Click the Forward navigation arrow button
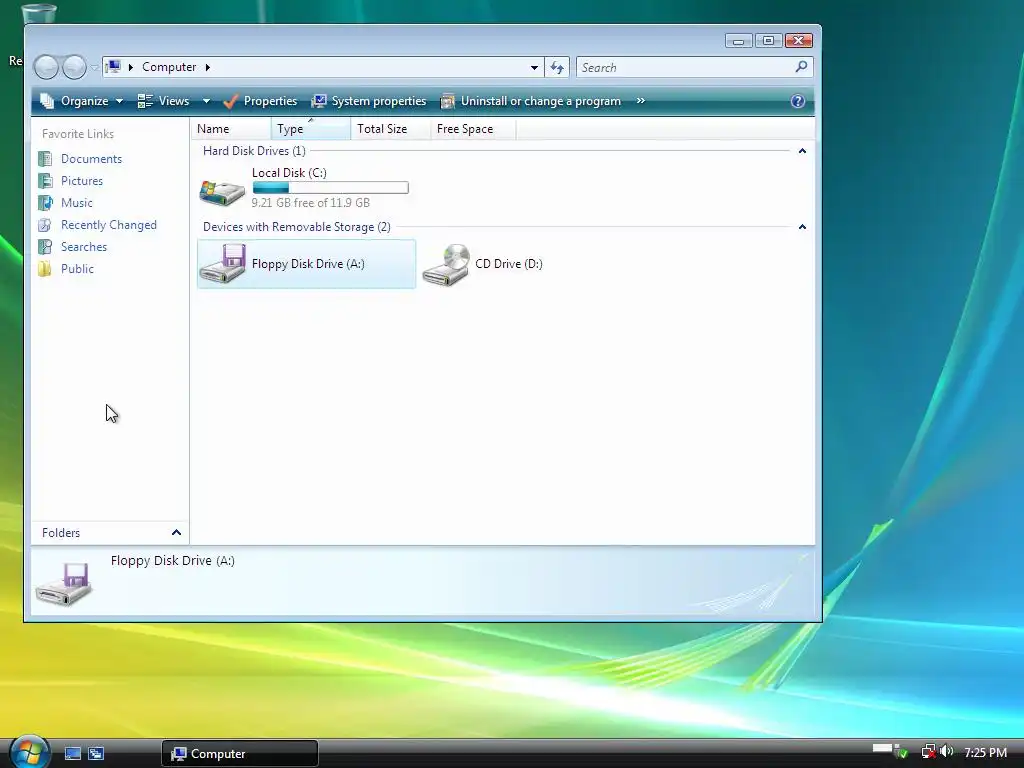1024x768 pixels. click(x=74, y=67)
